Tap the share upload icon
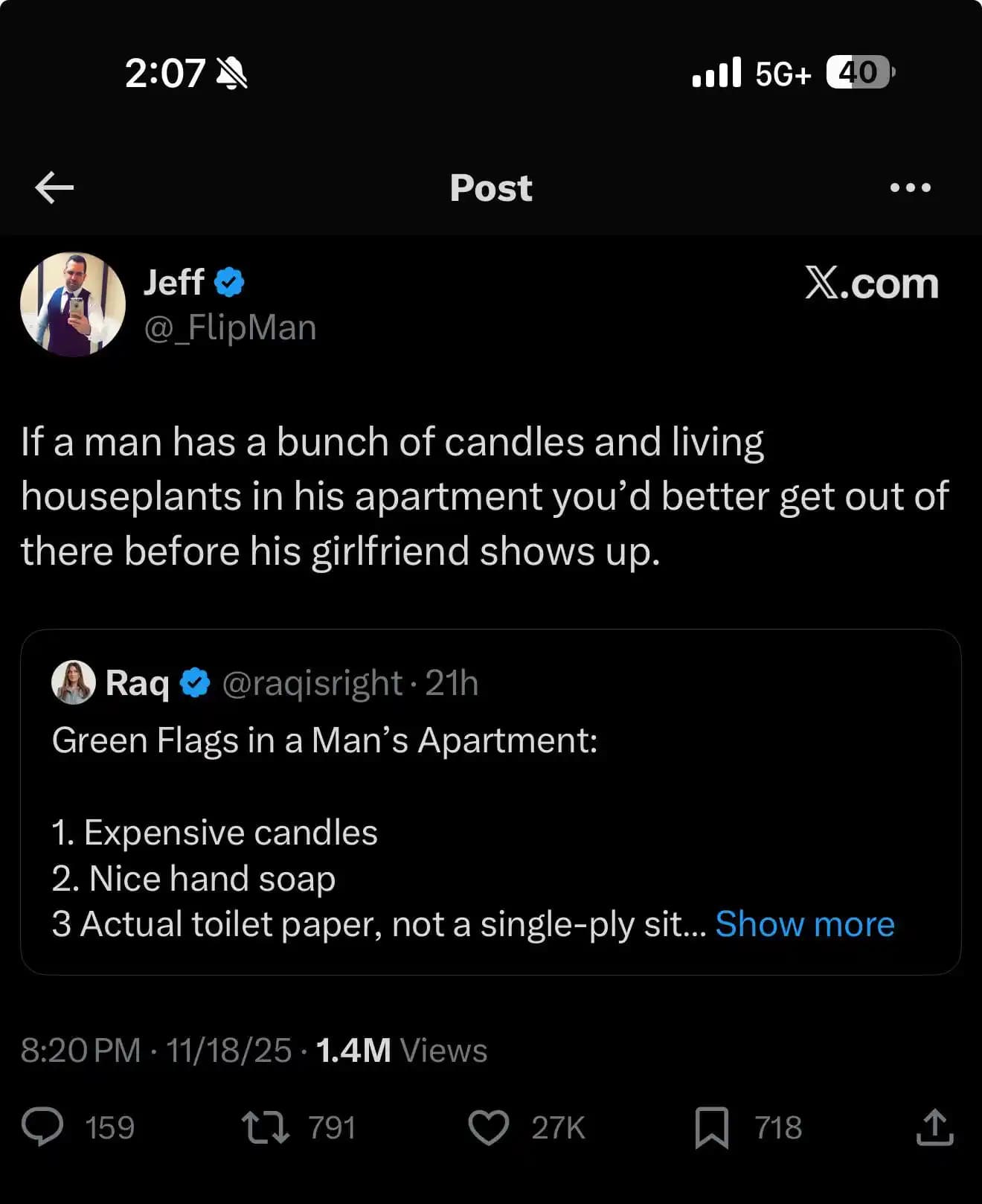982x1204 pixels. 934,1127
